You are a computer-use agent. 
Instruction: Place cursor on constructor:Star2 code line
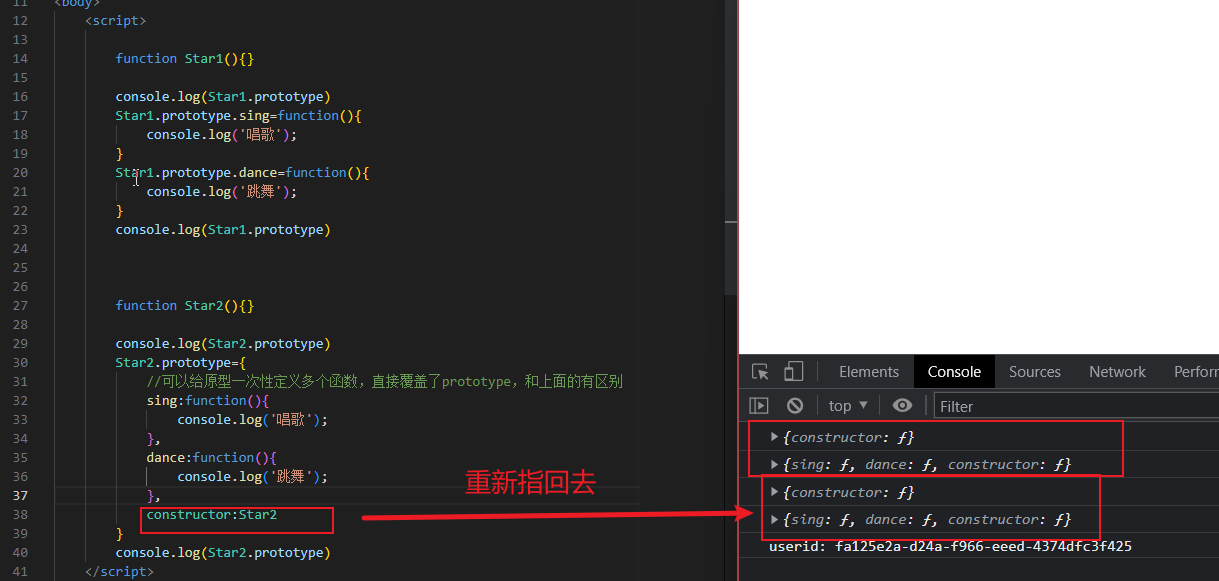pos(212,515)
